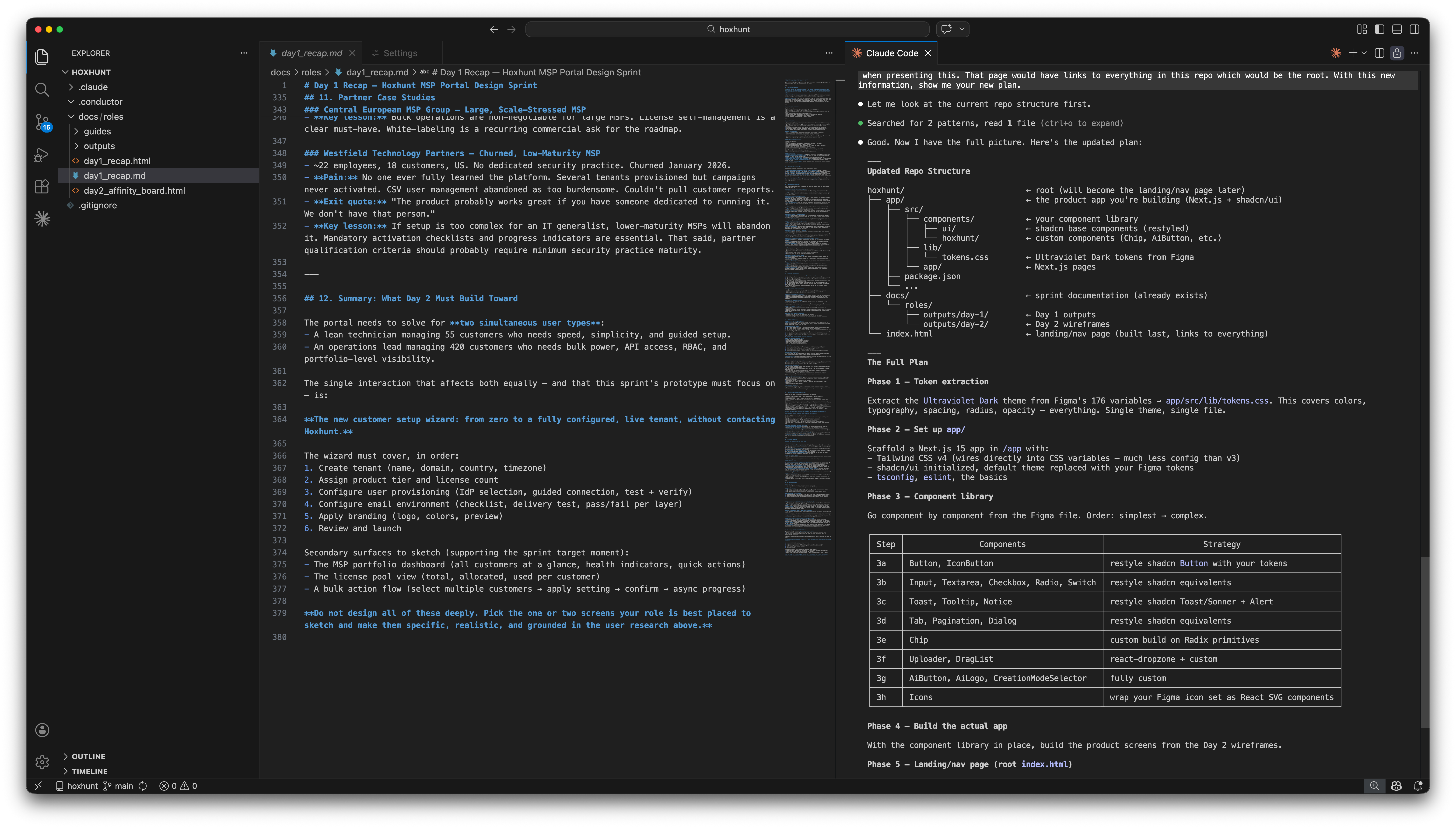
Task: Open Claude Code from activity bar
Action: pos(42,219)
